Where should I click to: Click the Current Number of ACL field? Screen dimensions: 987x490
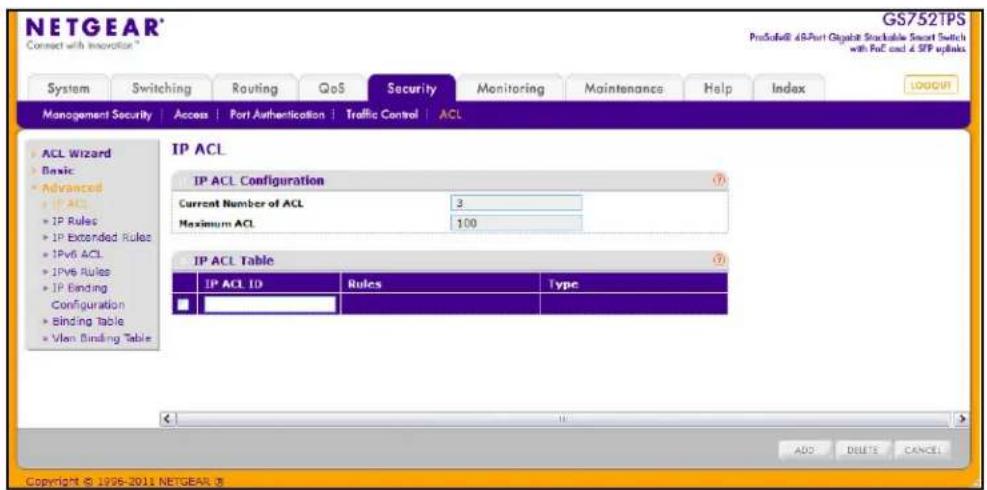[x=516, y=203]
